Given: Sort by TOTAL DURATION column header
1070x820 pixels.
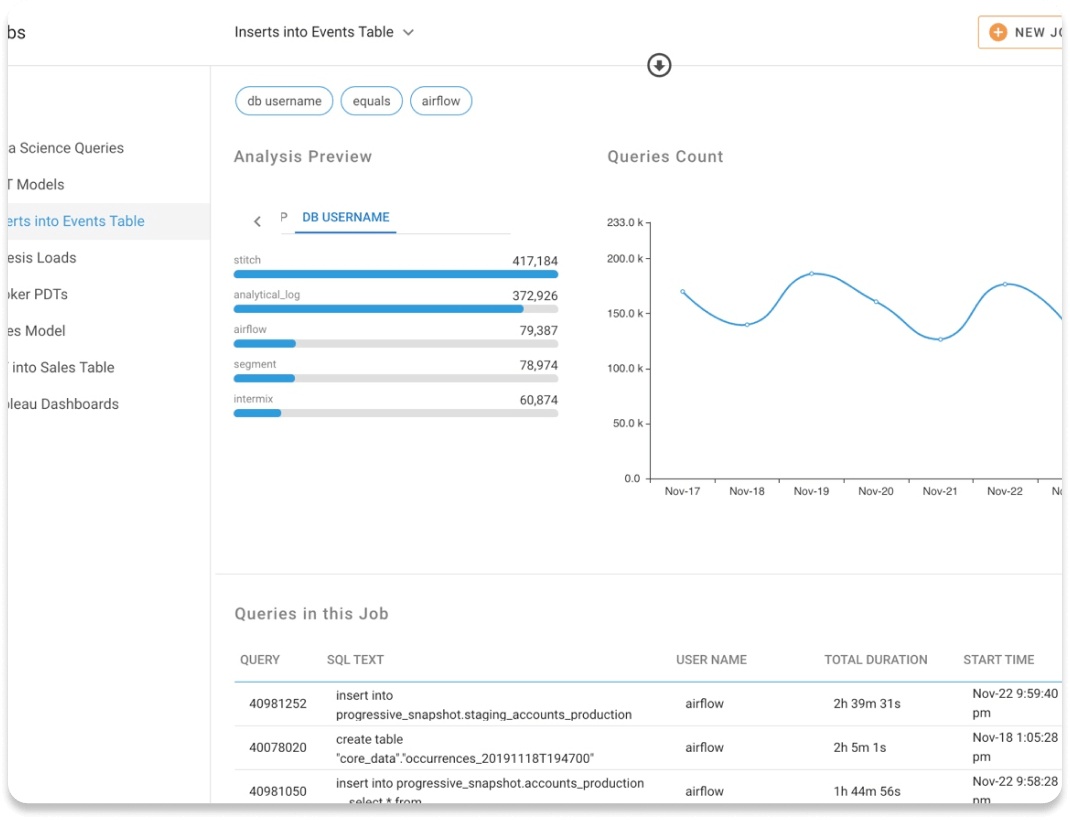Looking at the screenshot, I should coord(875,660).
